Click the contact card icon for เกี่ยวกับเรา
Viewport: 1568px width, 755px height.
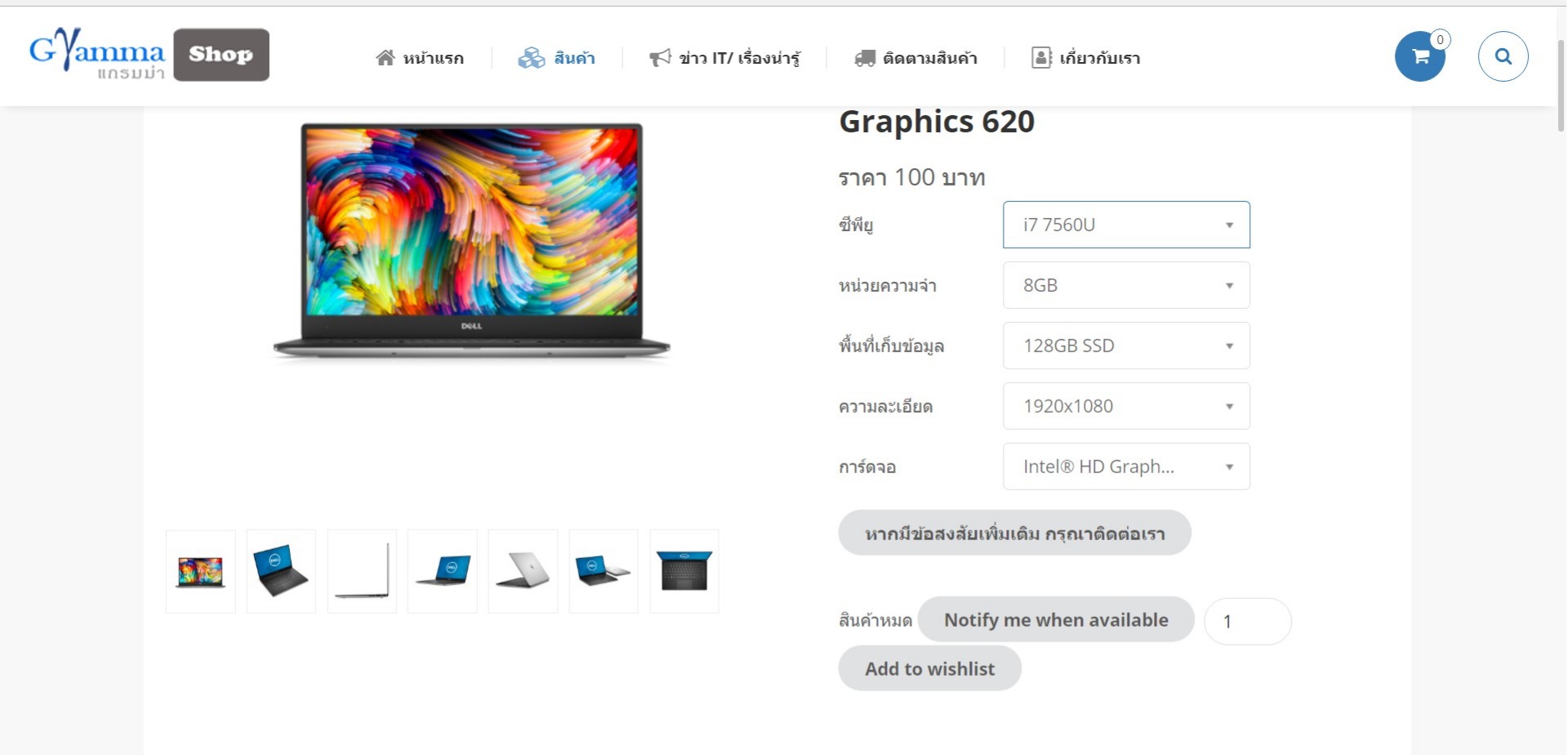tap(1041, 58)
